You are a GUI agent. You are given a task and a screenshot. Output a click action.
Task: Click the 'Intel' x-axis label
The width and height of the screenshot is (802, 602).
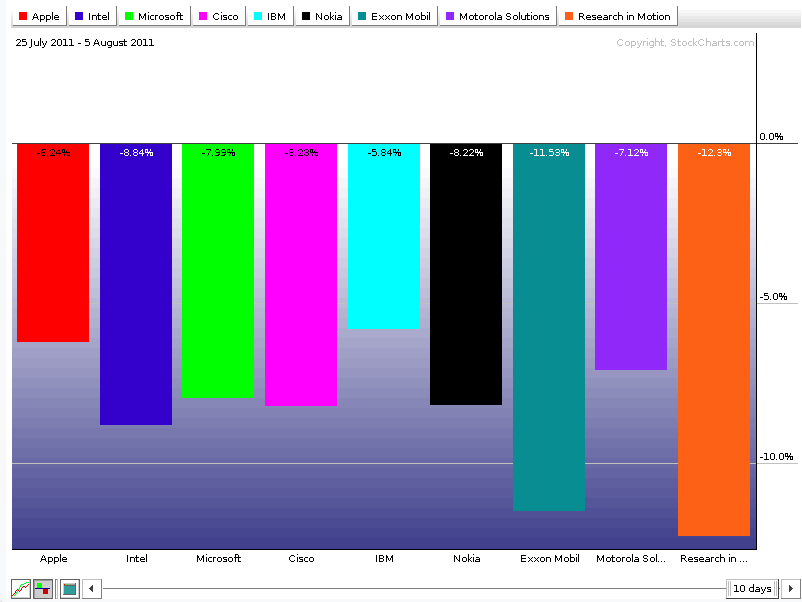point(137,559)
